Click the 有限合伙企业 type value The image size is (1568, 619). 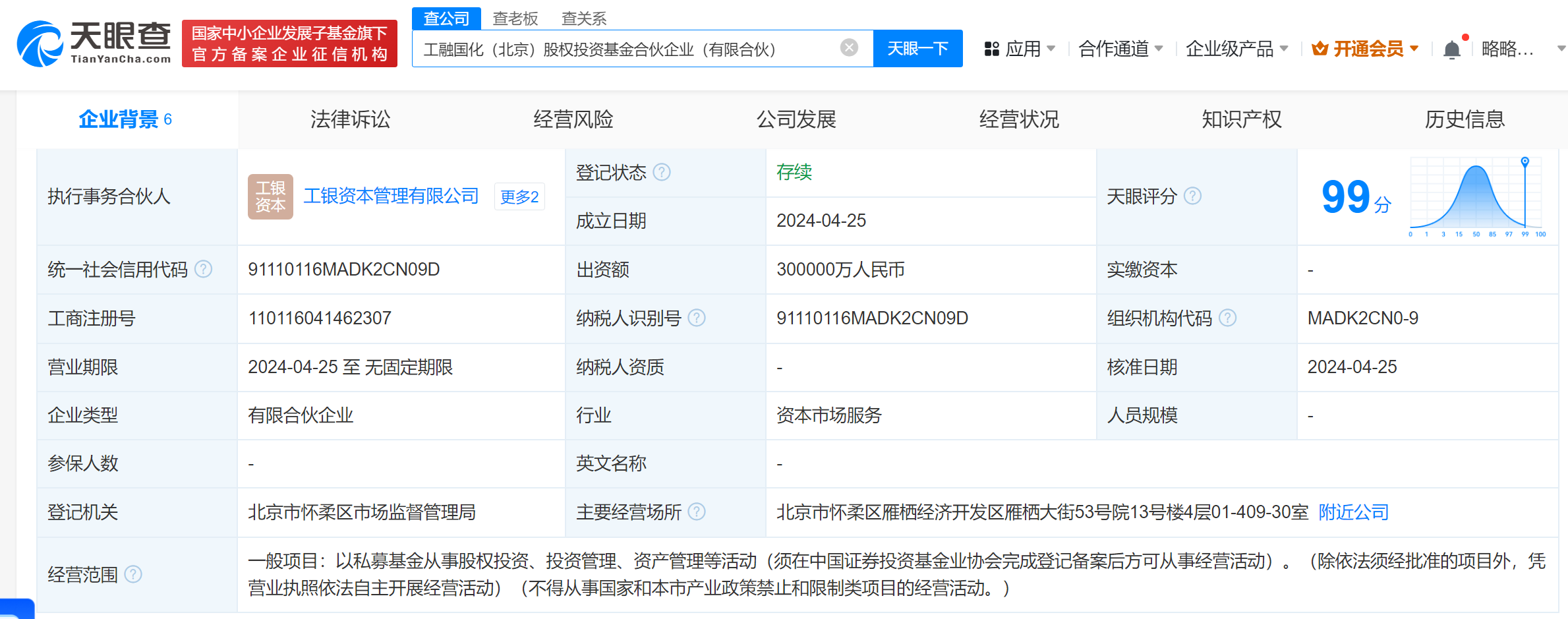(x=301, y=415)
